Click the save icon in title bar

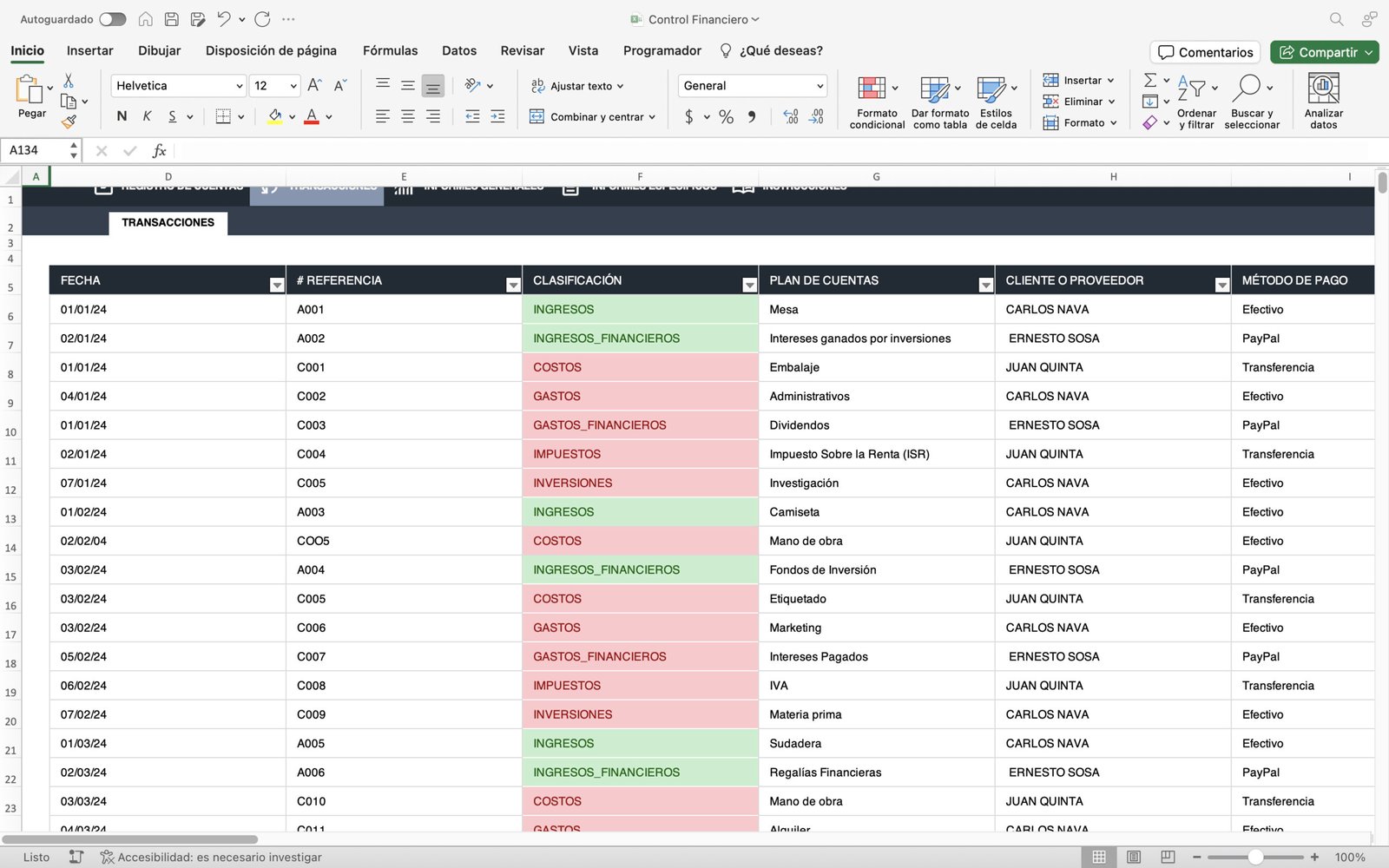tap(172, 19)
